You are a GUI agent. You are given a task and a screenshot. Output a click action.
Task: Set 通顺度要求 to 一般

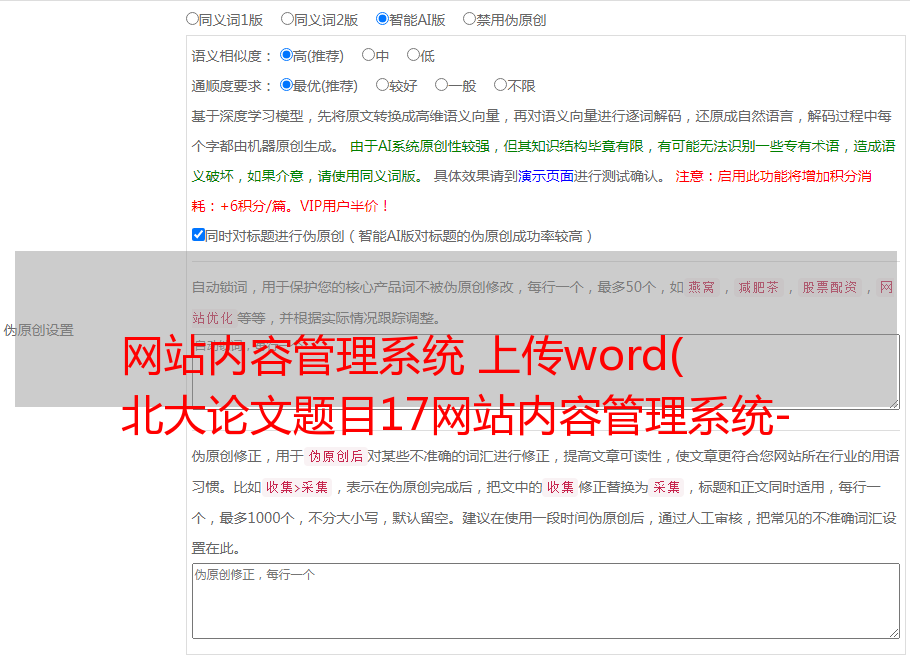pyautogui.click(x=442, y=85)
